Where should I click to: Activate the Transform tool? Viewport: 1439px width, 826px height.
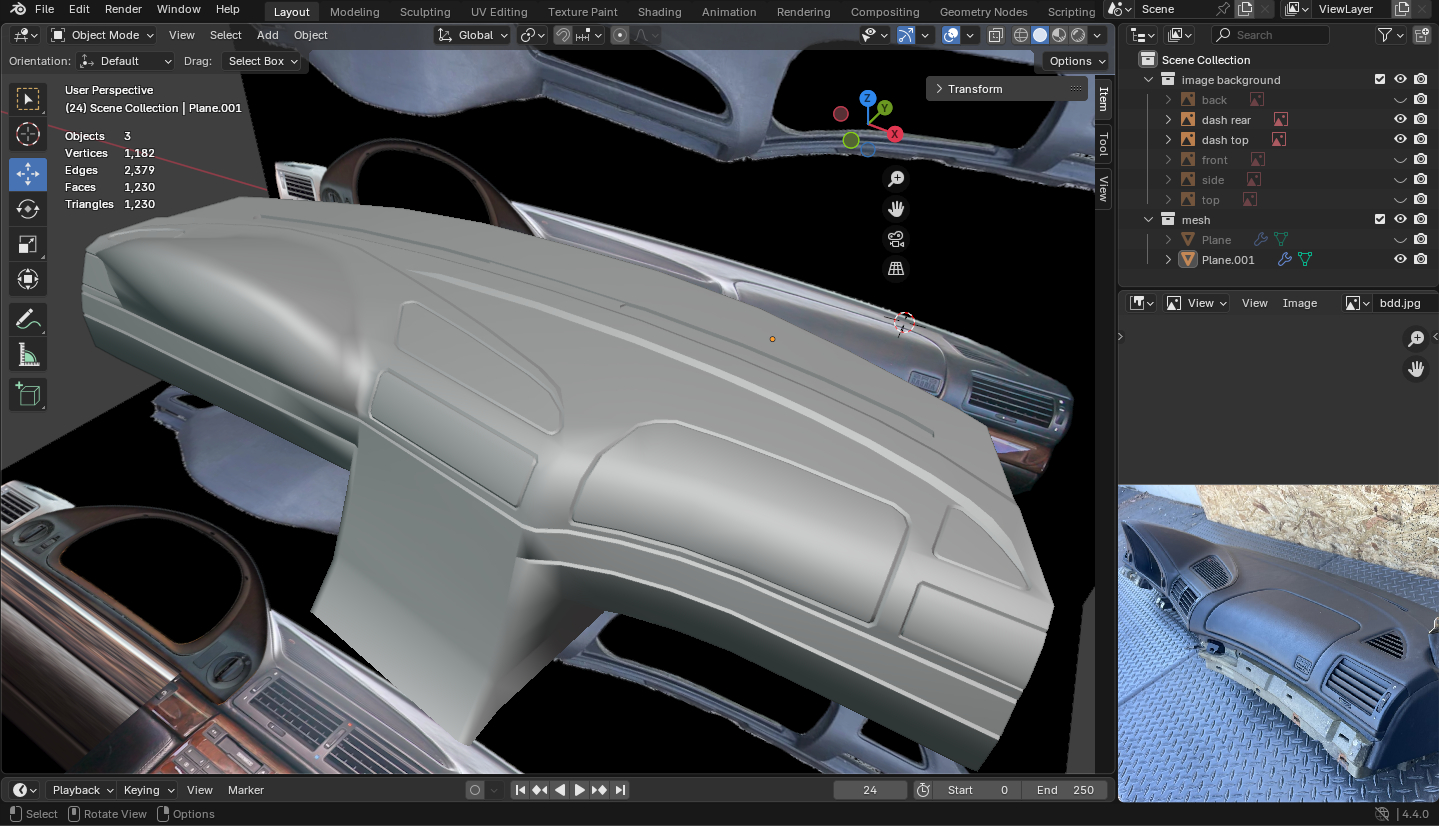tap(28, 279)
